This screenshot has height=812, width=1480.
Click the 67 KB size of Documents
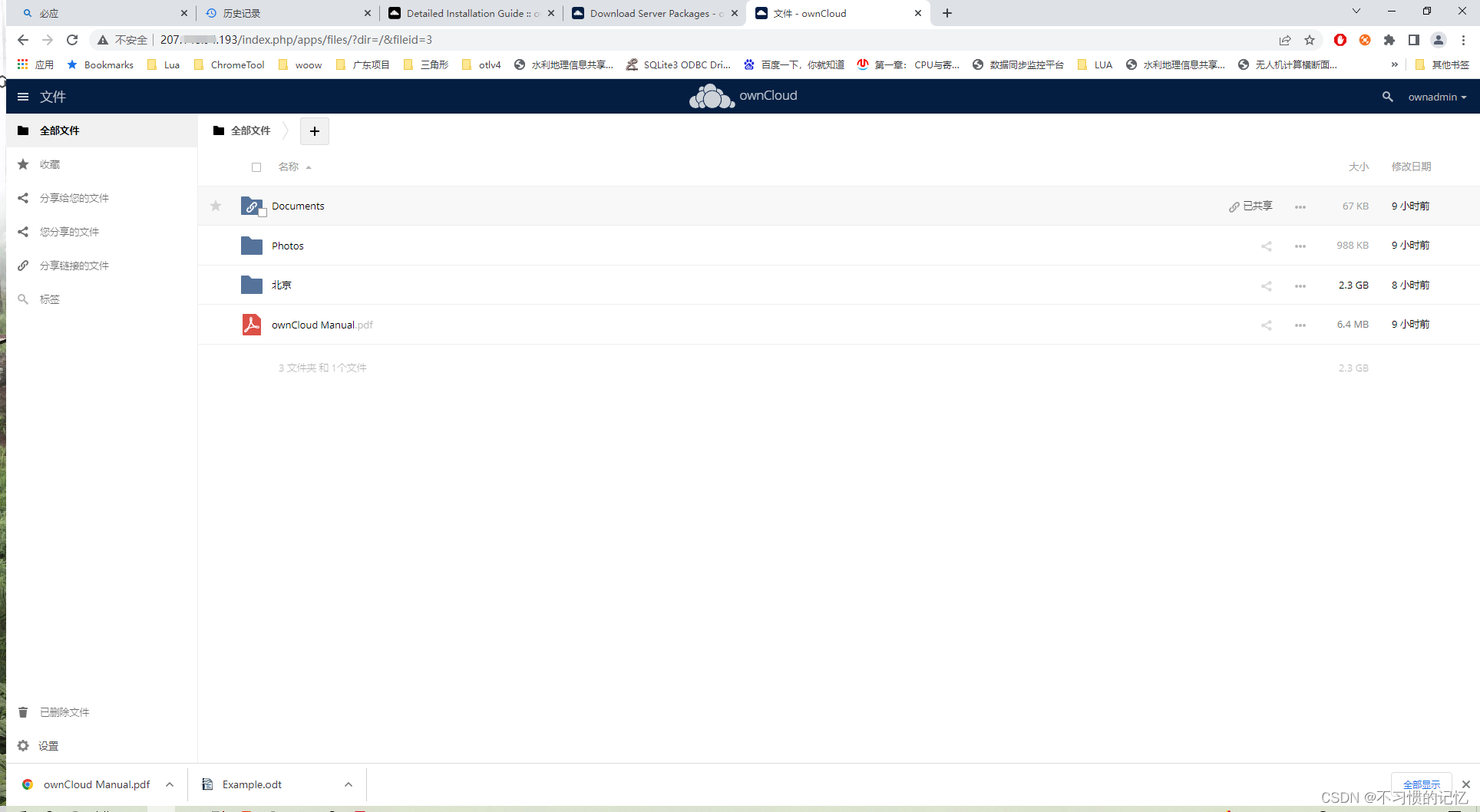pos(1356,206)
